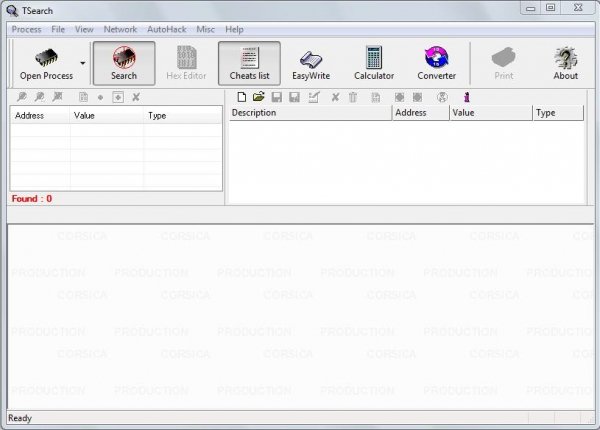Click the search results Value column header
The width and height of the screenshot is (600, 430).
(x=106, y=116)
